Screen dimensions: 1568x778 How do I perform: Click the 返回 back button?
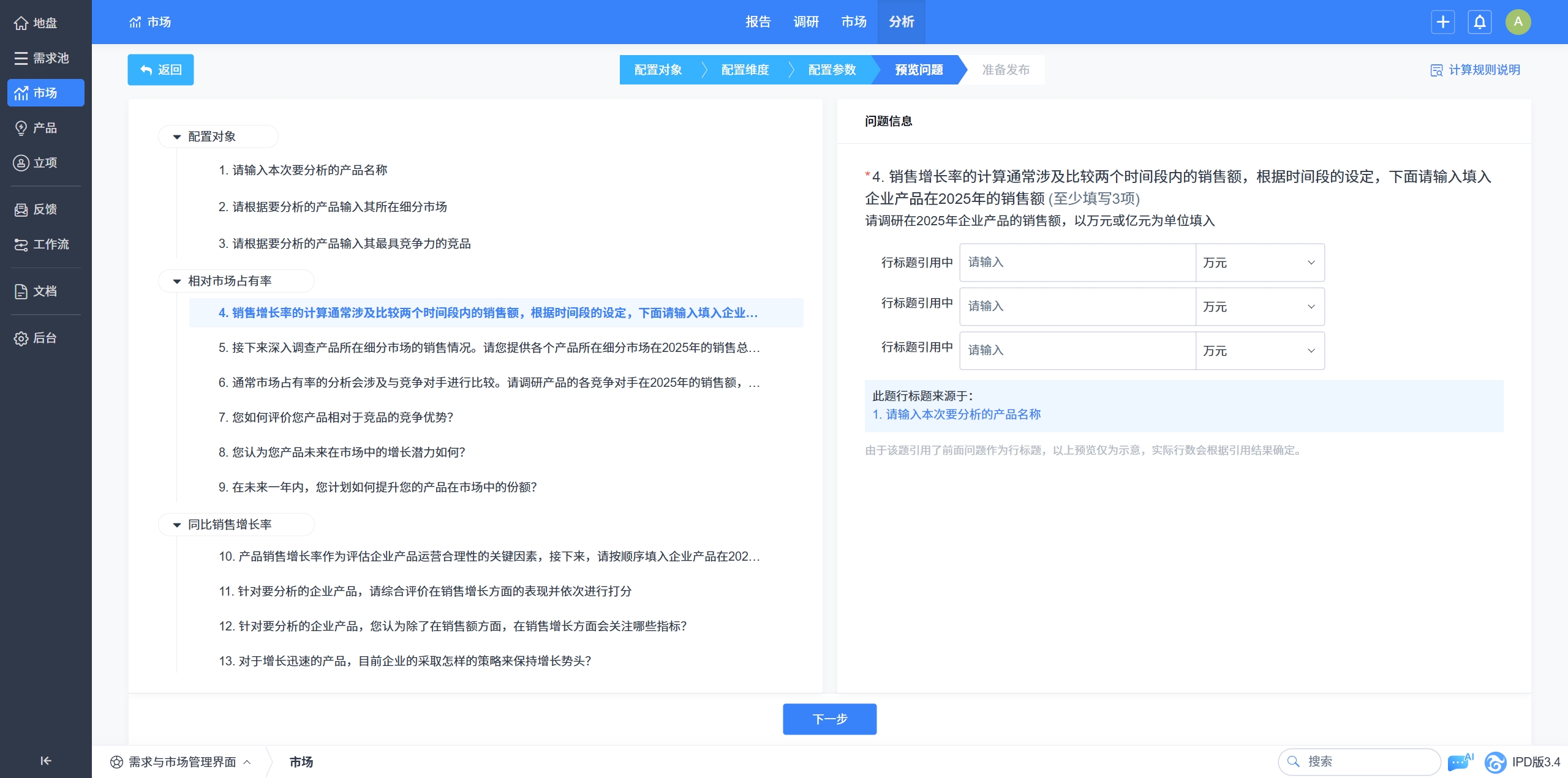[x=160, y=70]
